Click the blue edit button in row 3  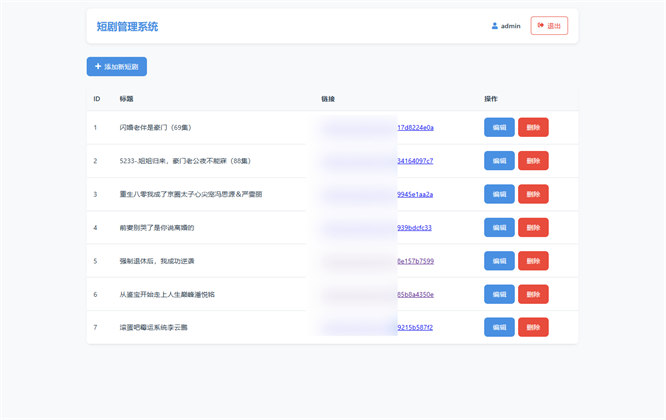pos(499,194)
